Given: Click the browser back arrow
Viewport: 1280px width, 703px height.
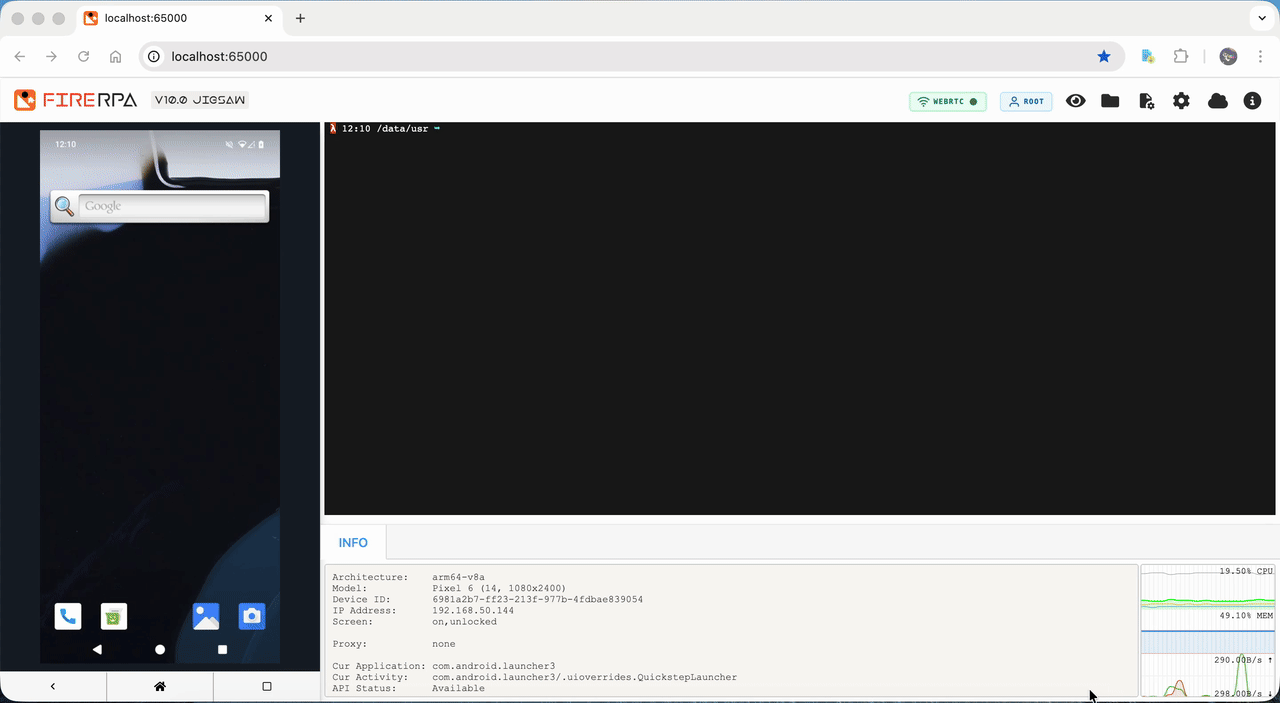Looking at the screenshot, I should (20, 57).
